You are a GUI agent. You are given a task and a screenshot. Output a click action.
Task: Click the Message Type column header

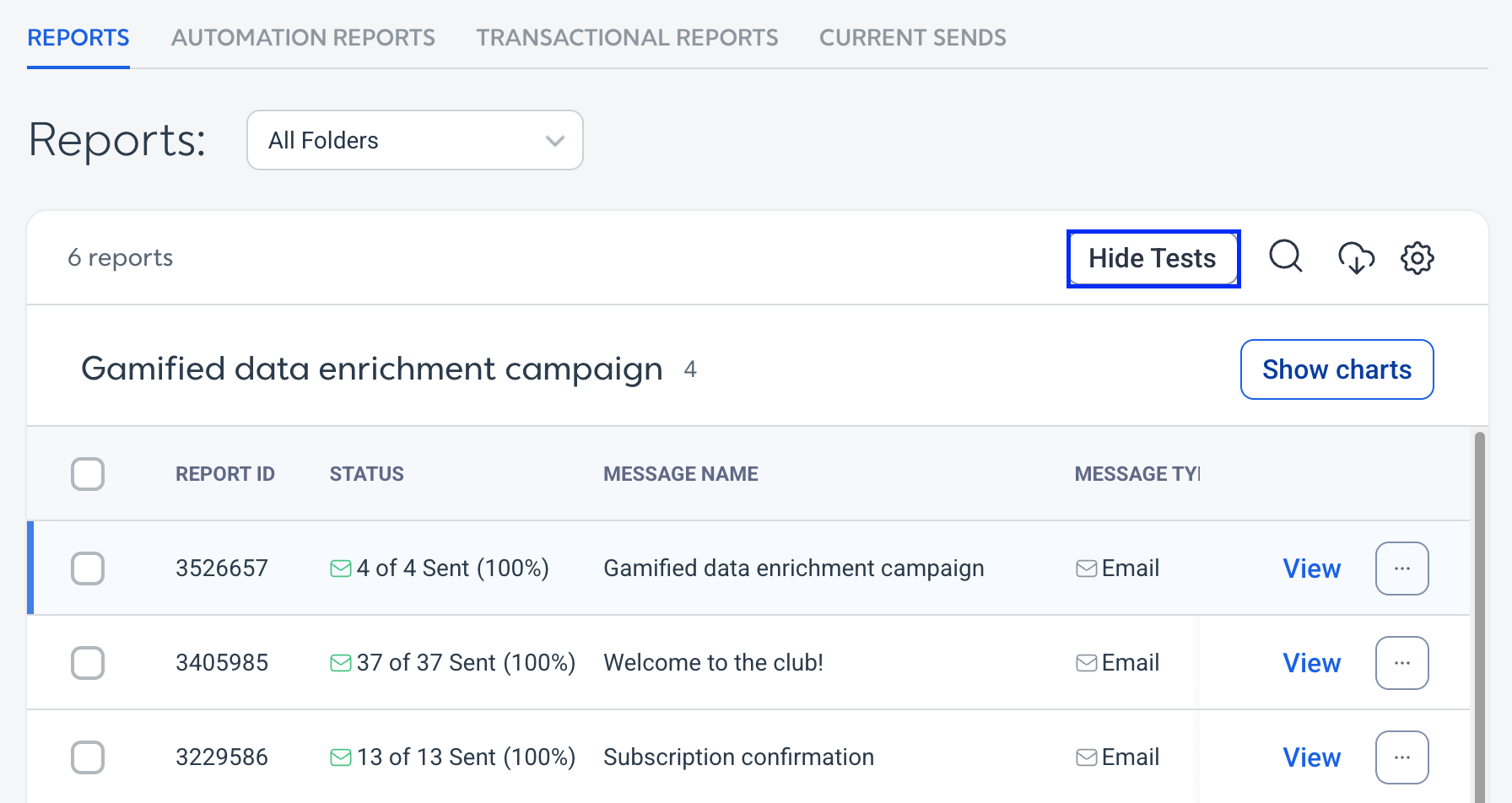1137,474
